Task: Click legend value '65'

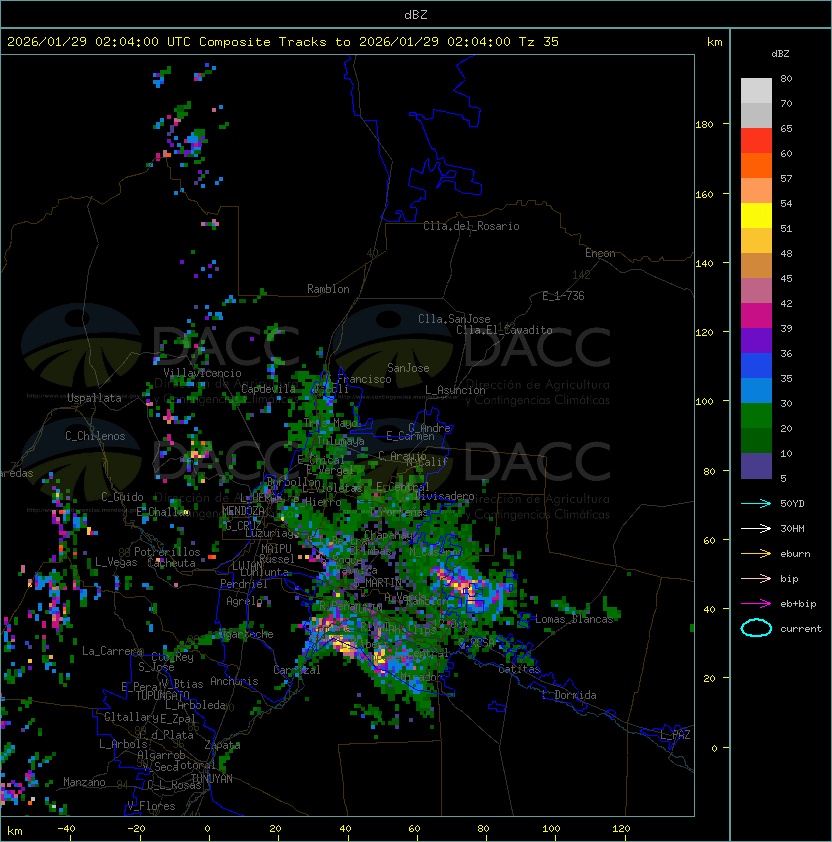Action: coord(786,128)
